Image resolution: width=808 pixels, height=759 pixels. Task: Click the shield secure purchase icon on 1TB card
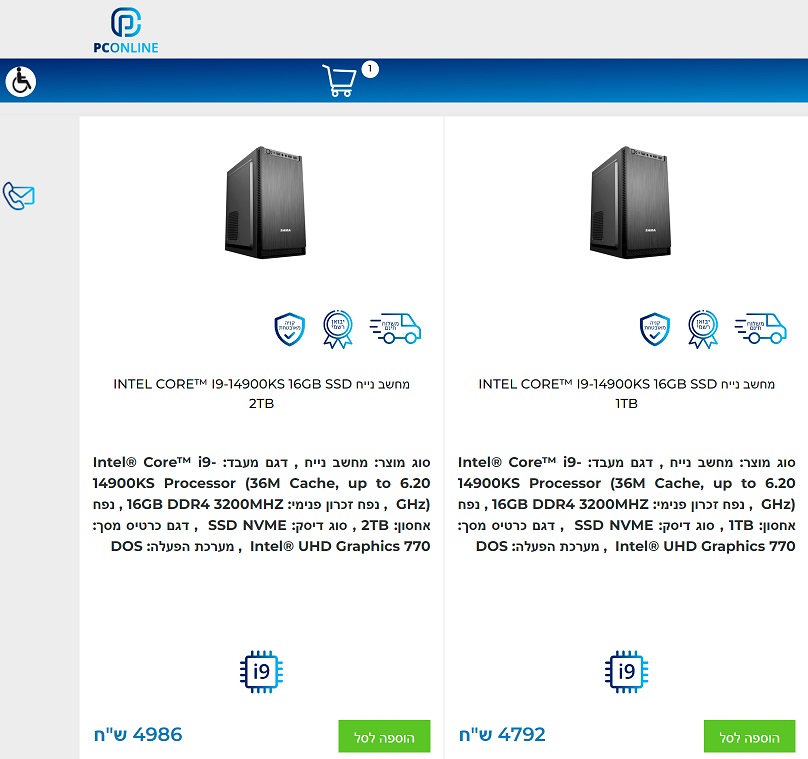point(655,329)
